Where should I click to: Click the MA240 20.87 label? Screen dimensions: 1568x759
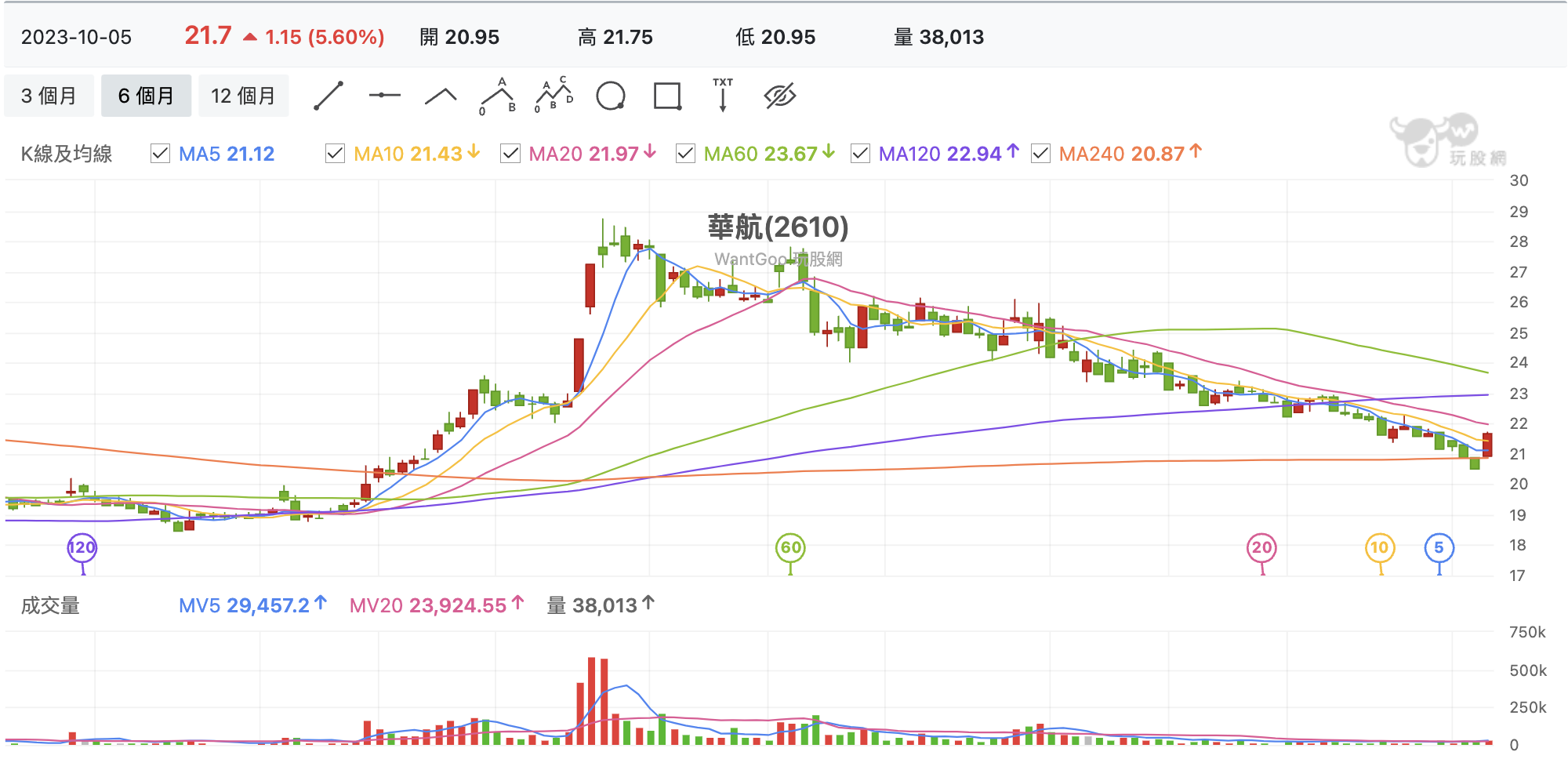click(1121, 154)
